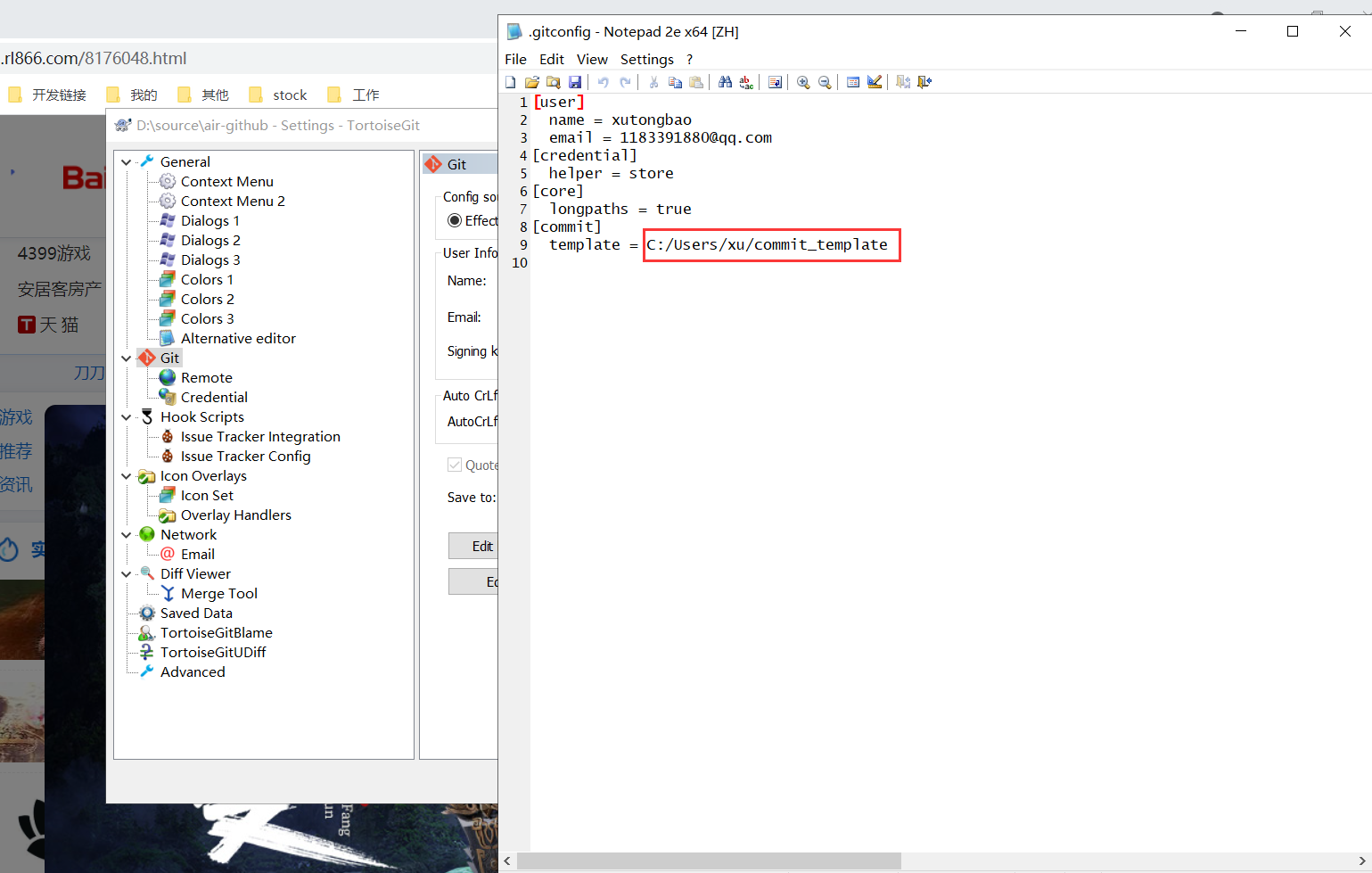Open TortoiseGitBlame settings page
The width and height of the screenshot is (1372, 873).
tap(216, 633)
